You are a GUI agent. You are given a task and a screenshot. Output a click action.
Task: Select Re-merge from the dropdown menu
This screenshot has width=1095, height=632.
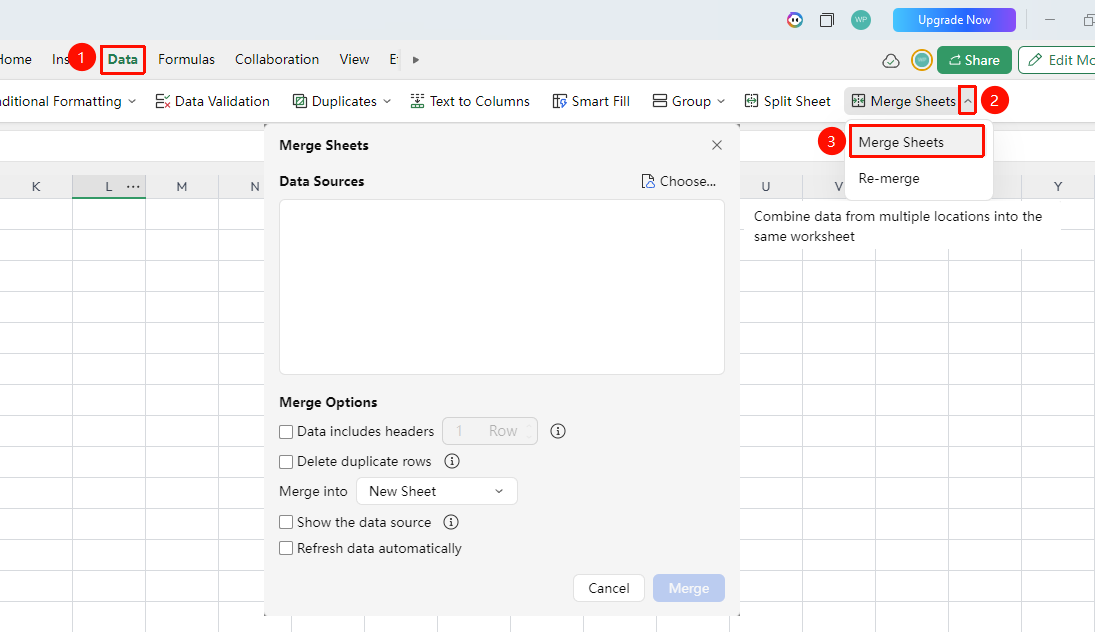pyautogui.click(x=919, y=178)
